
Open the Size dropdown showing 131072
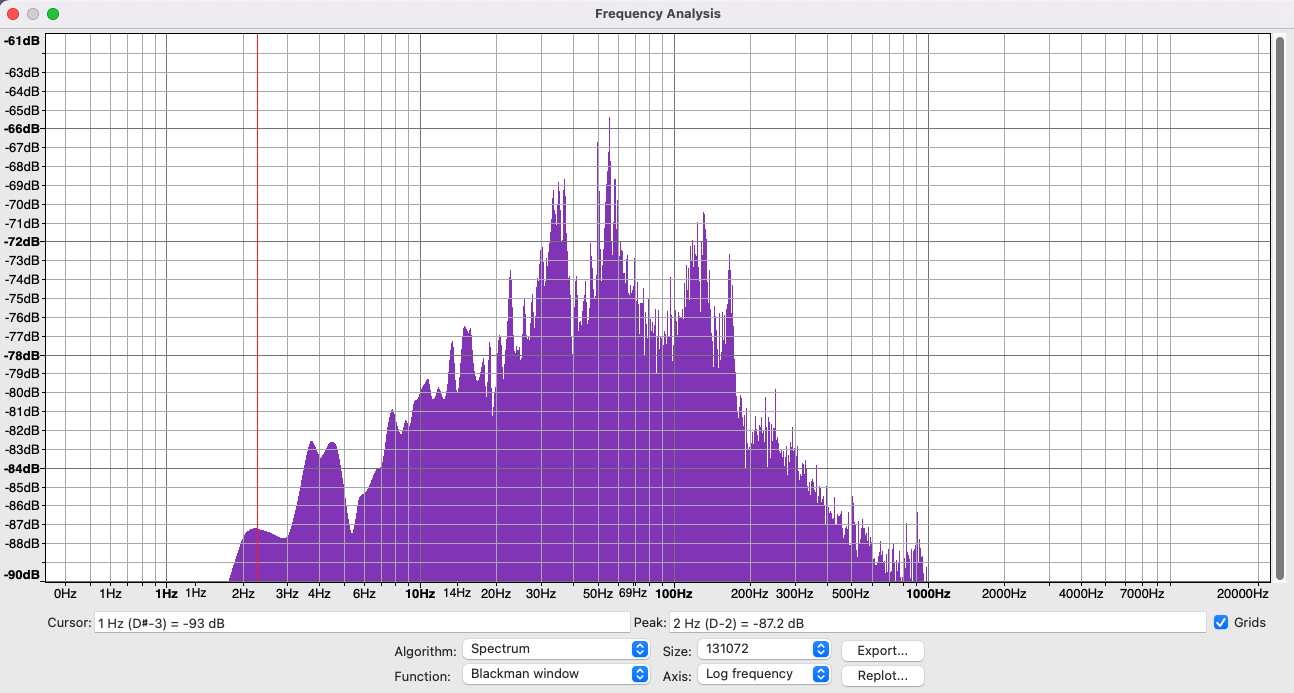tap(762, 649)
